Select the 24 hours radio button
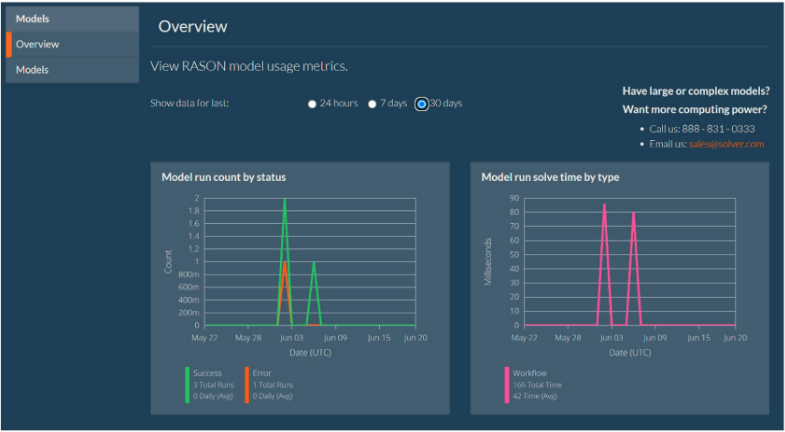 pos(312,104)
